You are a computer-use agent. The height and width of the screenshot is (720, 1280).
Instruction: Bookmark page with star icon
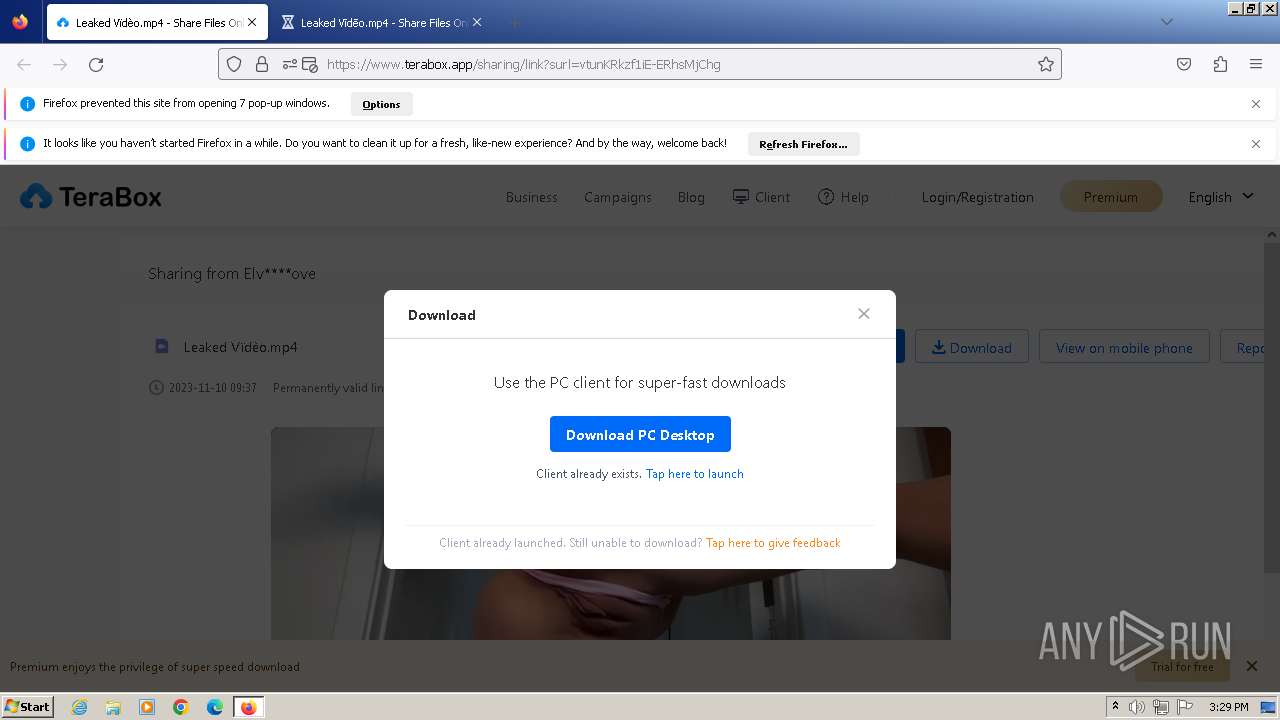click(x=1046, y=64)
